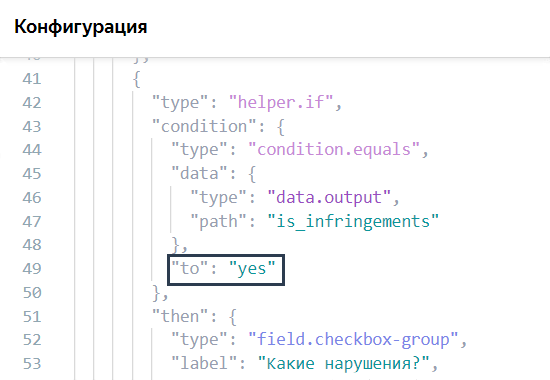The image size is (550, 380).
Task: Click the "to" key on line 49
Action: (190, 269)
